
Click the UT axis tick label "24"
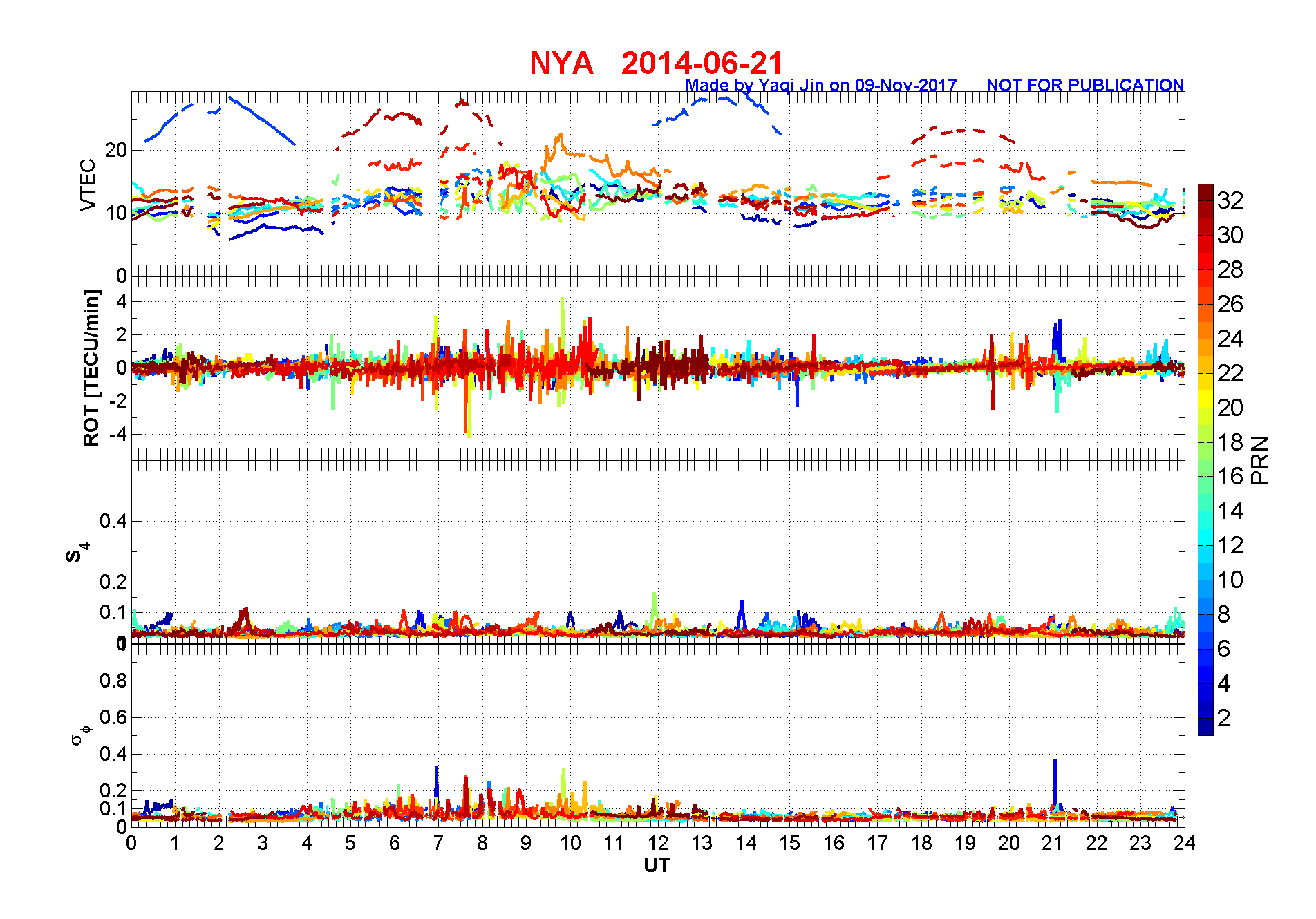1184,843
